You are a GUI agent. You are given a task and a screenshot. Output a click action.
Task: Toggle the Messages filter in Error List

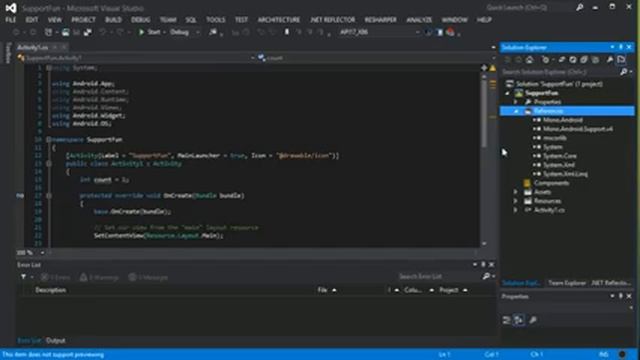pos(148,278)
